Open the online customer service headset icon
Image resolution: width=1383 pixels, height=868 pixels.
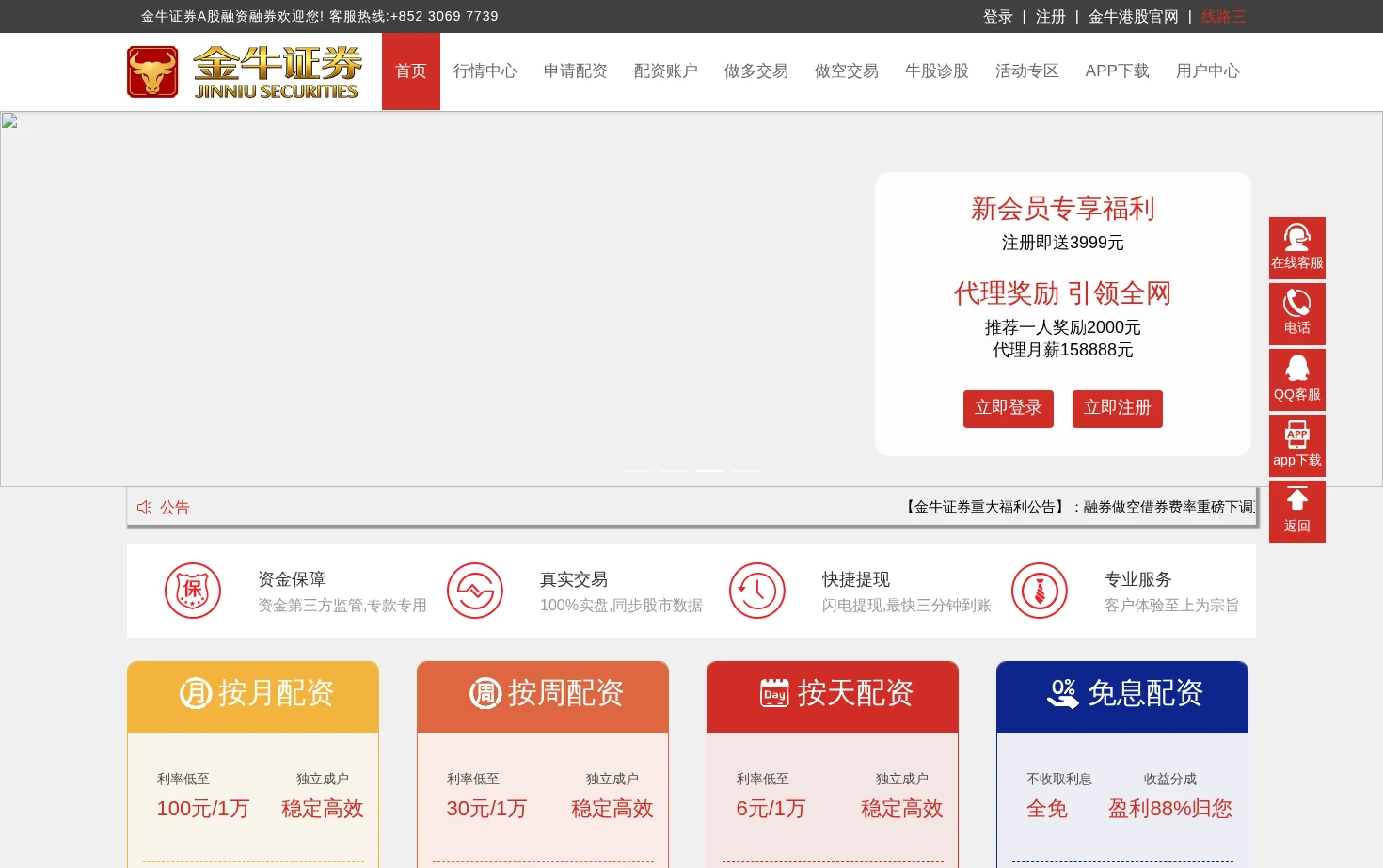(1297, 236)
